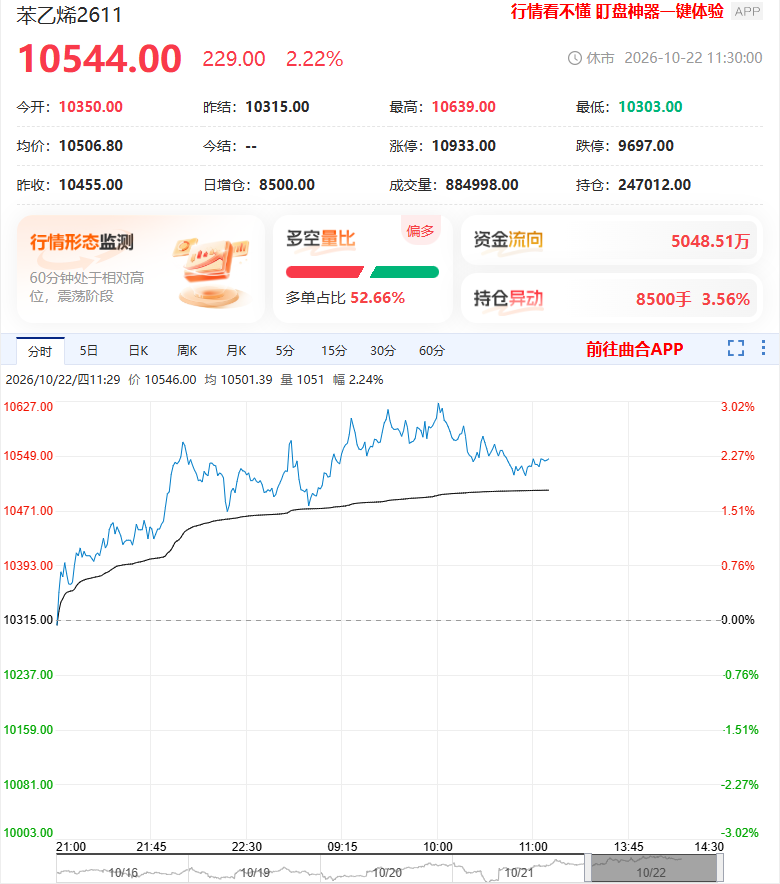Click the 5048.51万 fund flow value
This screenshot has width=780, height=884.
pyautogui.click(x=710, y=241)
